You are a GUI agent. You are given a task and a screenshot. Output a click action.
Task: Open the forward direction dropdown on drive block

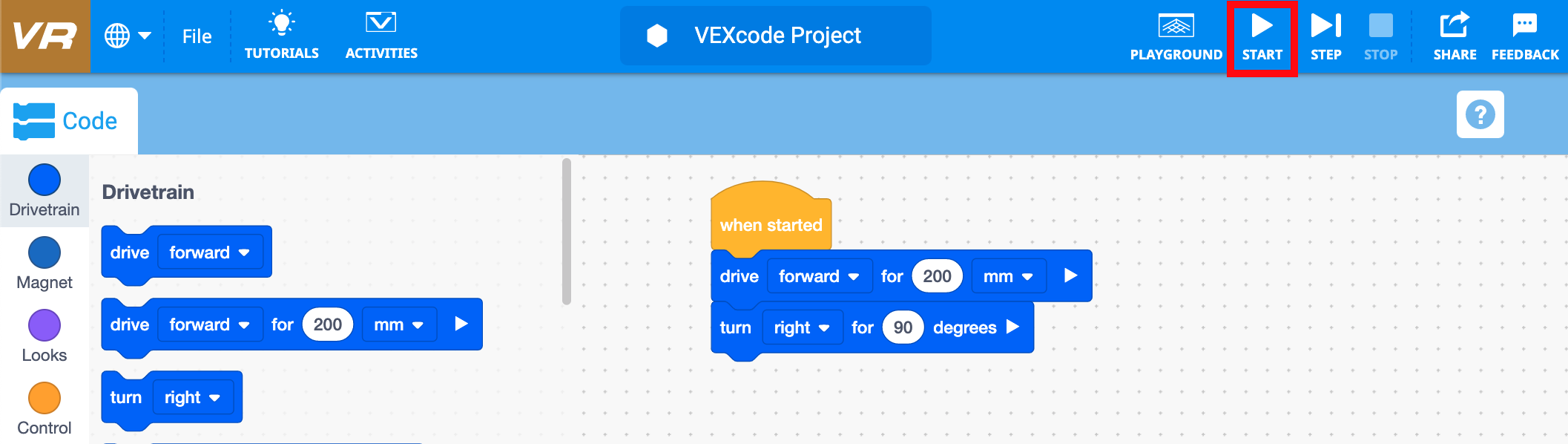[x=820, y=275]
